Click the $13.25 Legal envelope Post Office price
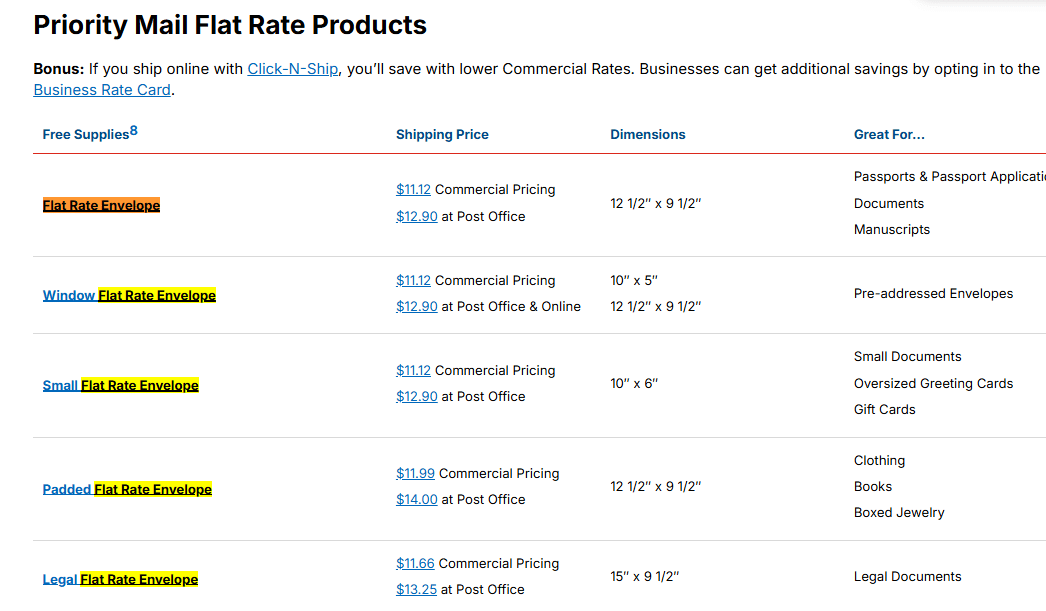The width and height of the screenshot is (1046, 611). (416, 590)
